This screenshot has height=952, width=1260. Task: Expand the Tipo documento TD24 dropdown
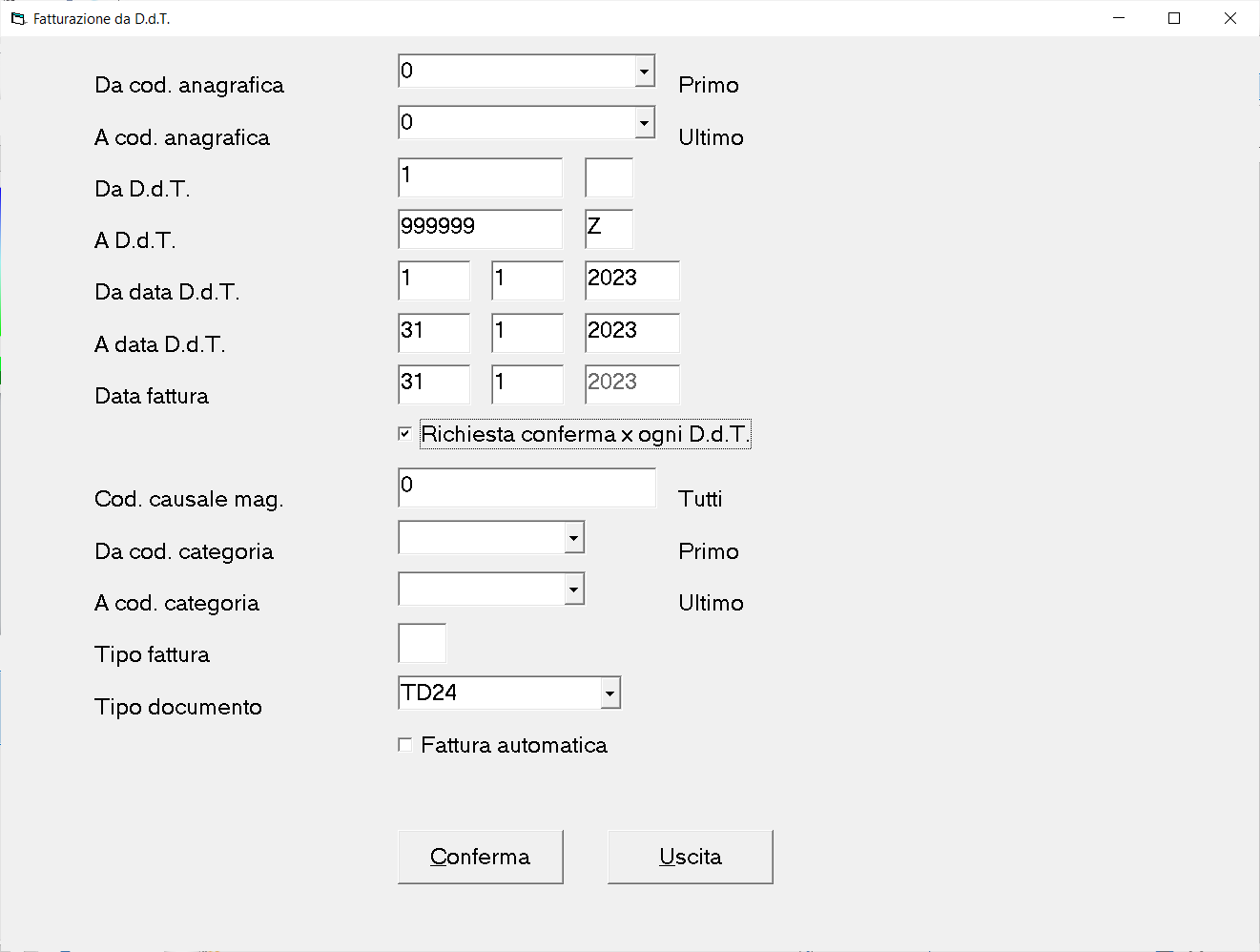610,693
